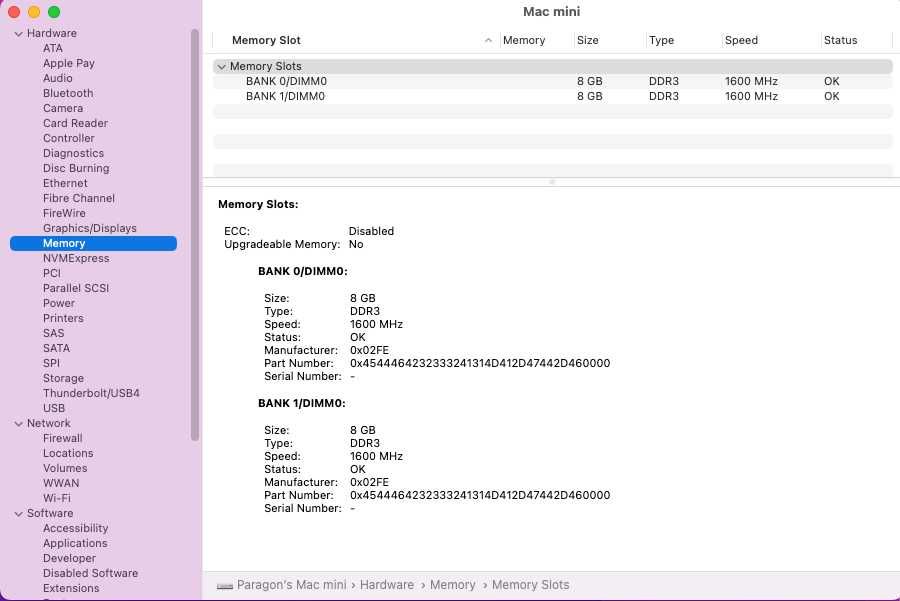Select SAS in the sidebar
Viewport: 900px width, 601px height.
[x=53, y=333]
